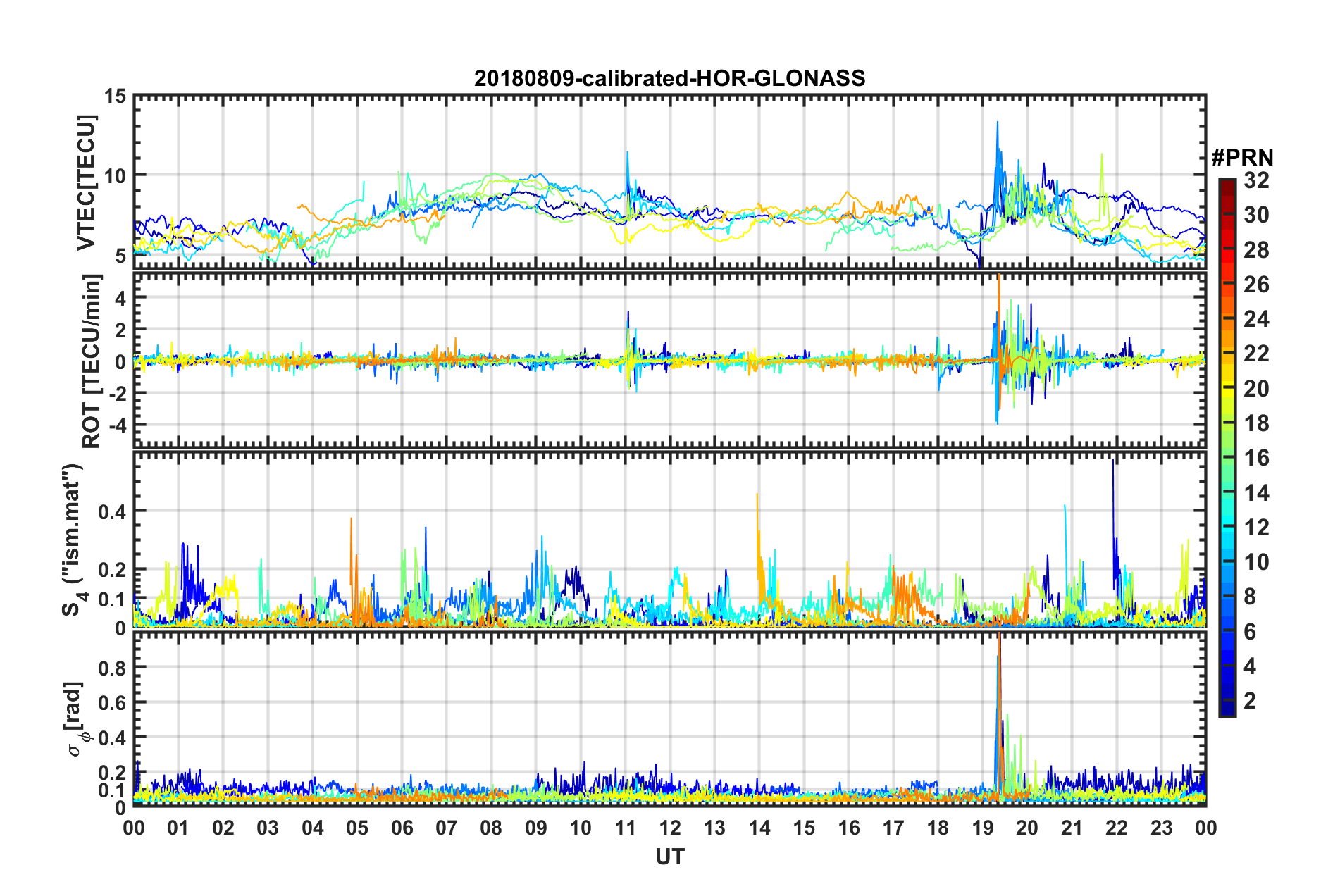Click the UT axis hour label "23"
Image resolution: width=1340 pixels, height=896 pixels.
[1162, 828]
